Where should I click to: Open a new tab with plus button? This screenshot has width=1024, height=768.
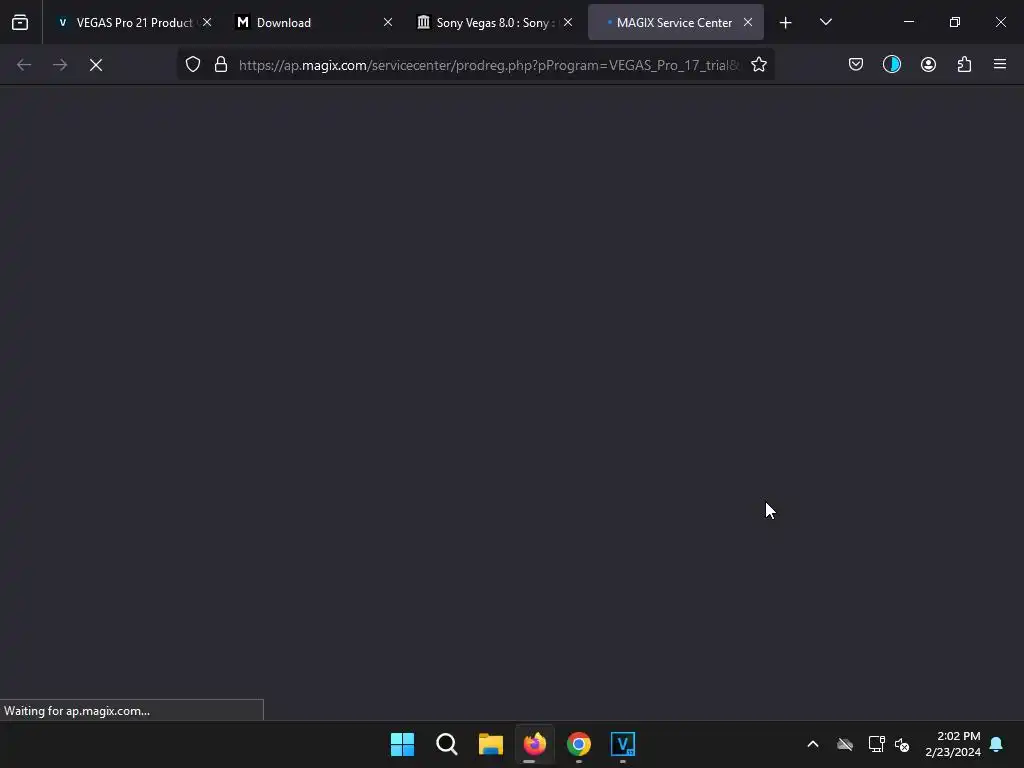coord(786,23)
